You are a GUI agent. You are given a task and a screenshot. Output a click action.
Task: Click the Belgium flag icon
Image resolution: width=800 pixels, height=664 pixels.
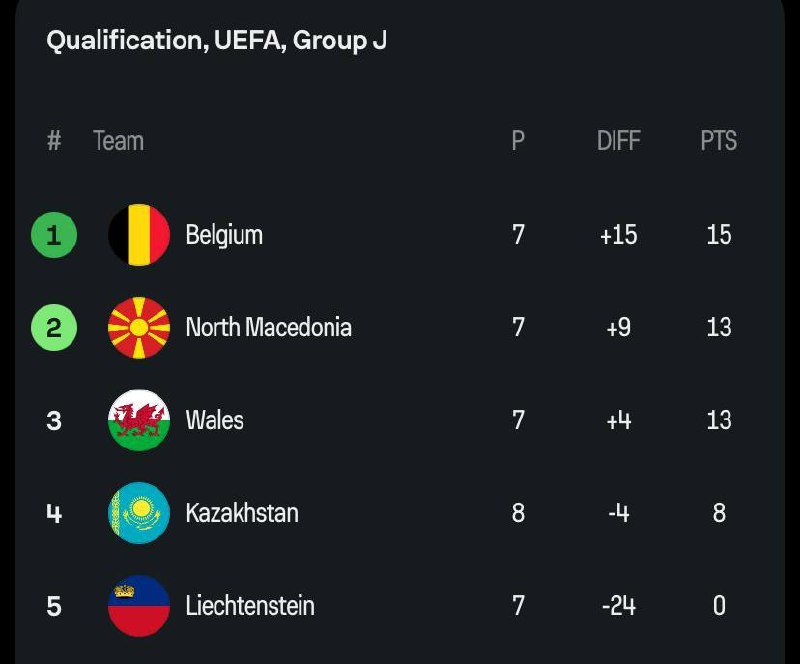click(x=139, y=235)
